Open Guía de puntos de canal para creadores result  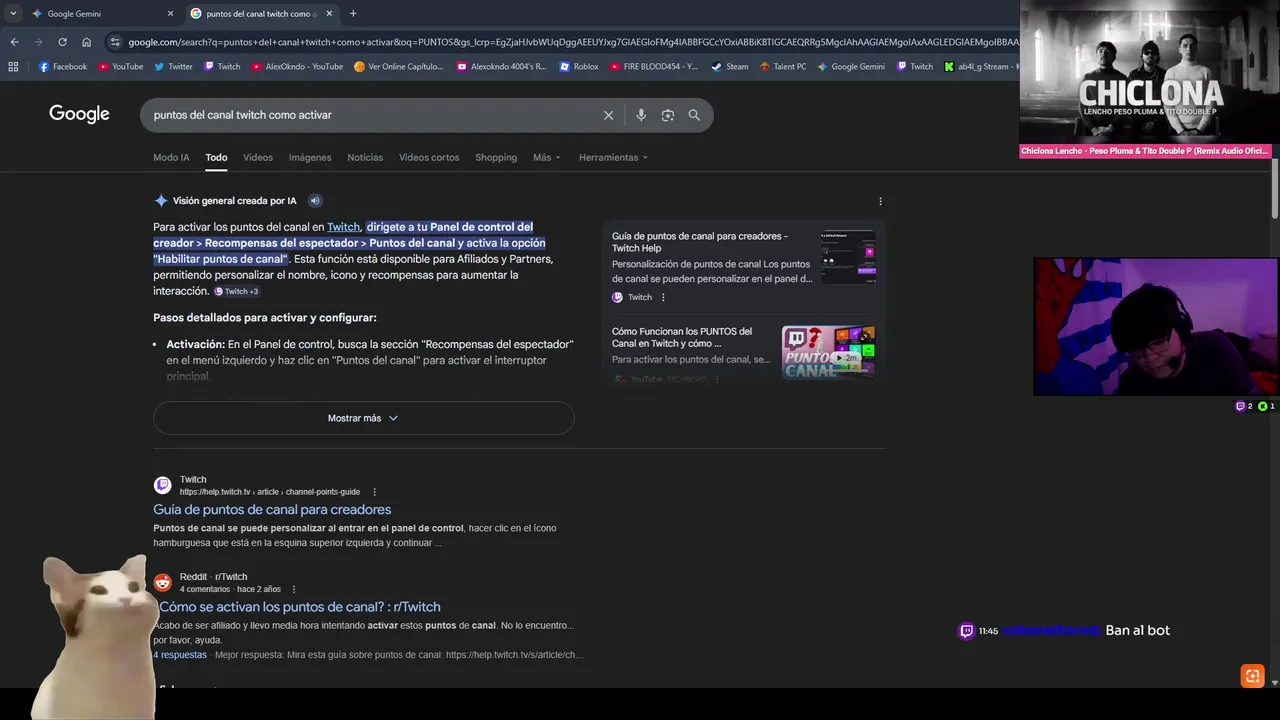pos(272,509)
